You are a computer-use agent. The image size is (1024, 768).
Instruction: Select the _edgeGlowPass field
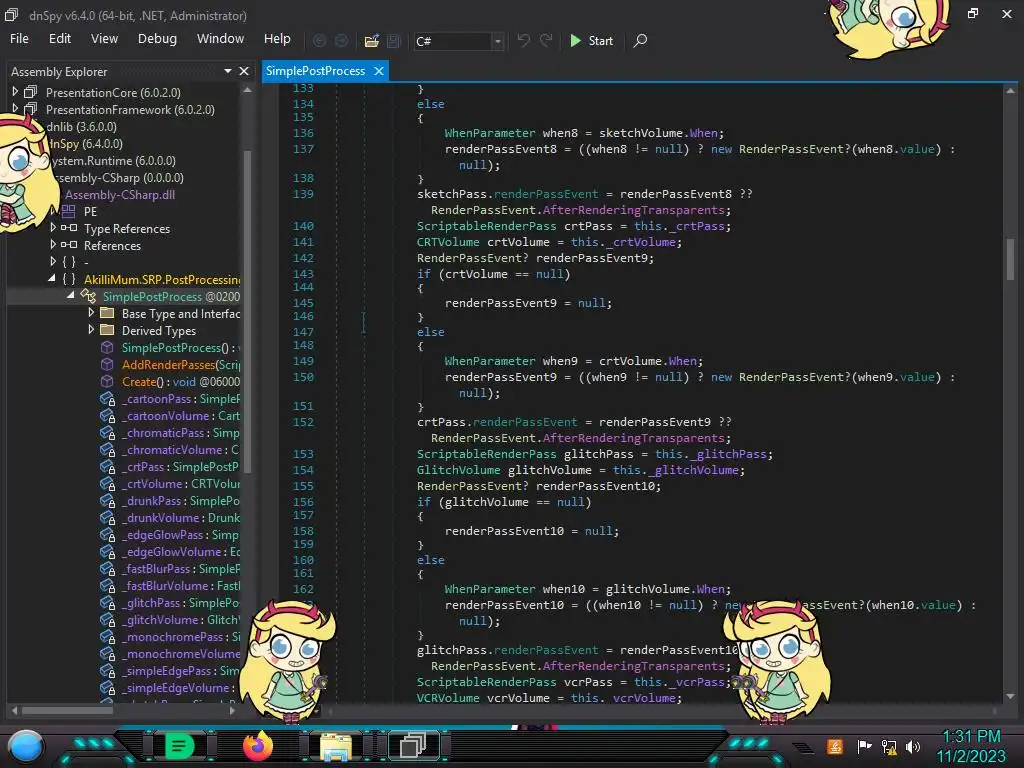[180, 535]
